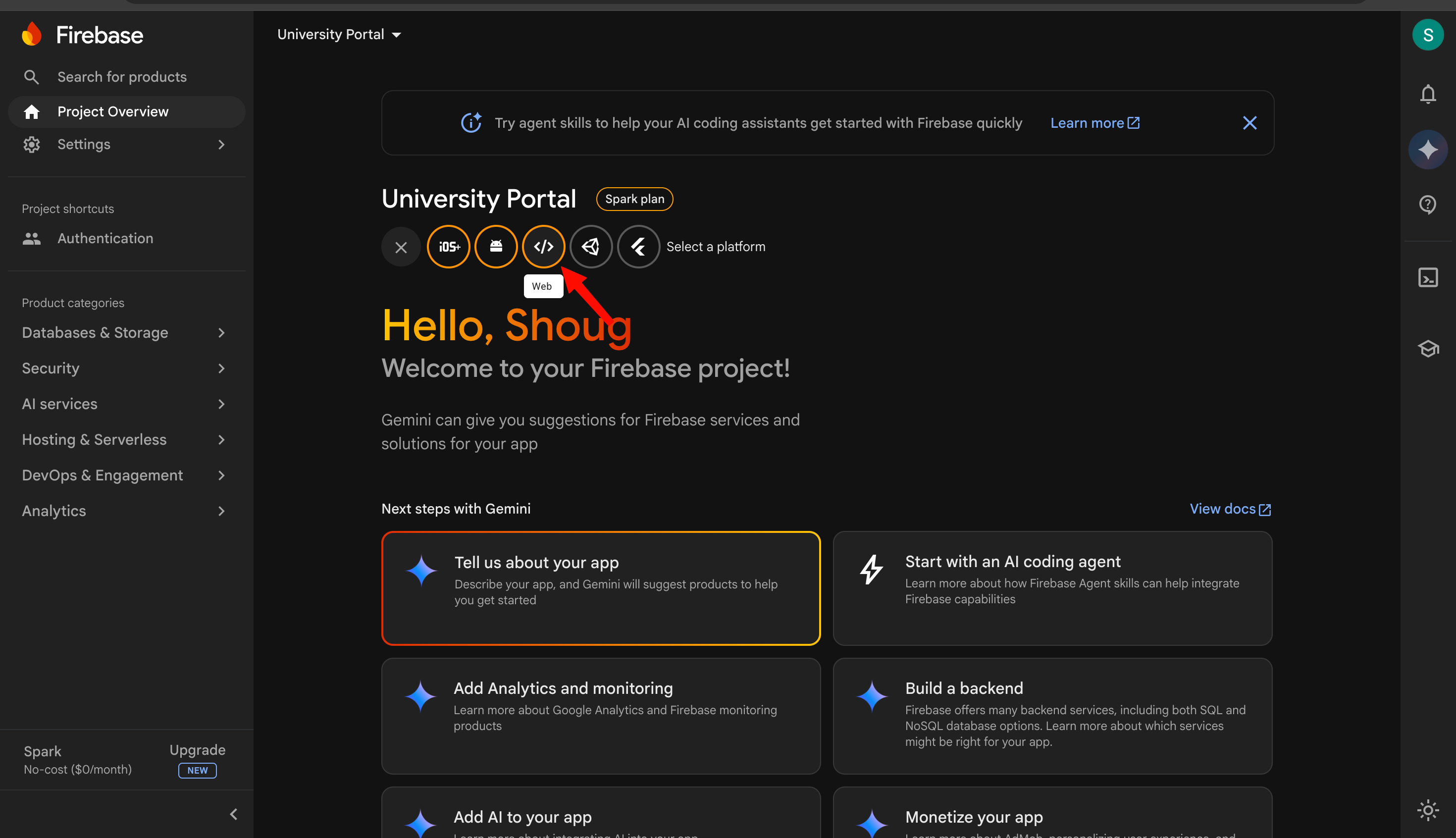Click the home icon beside Project Overview
Screen dimensions: 1456x838
(32, 111)
